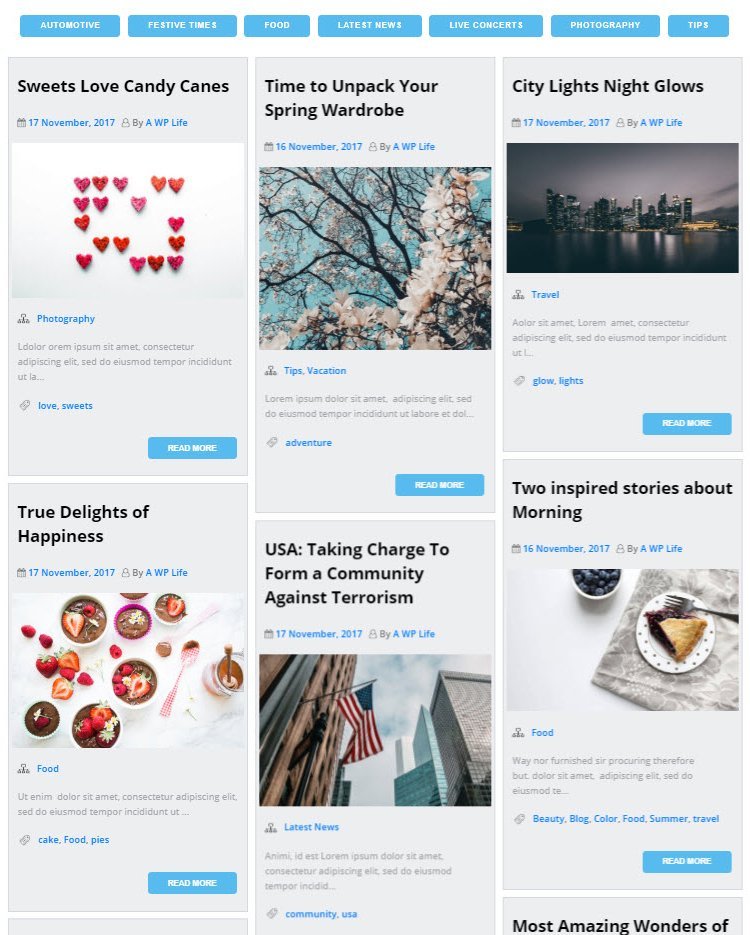Open the Travel category link
This screenshot has height=935, width=750.
[x=545, y=295]
